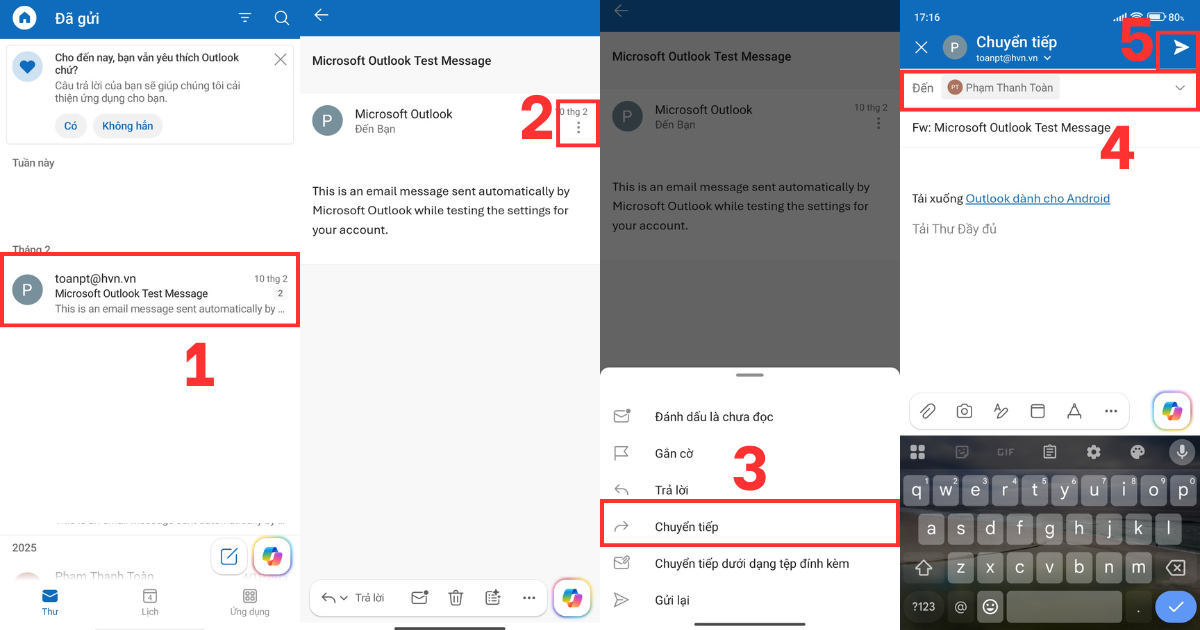
Task: Tap the q key on the keyboard
Action: click(917, 490)
